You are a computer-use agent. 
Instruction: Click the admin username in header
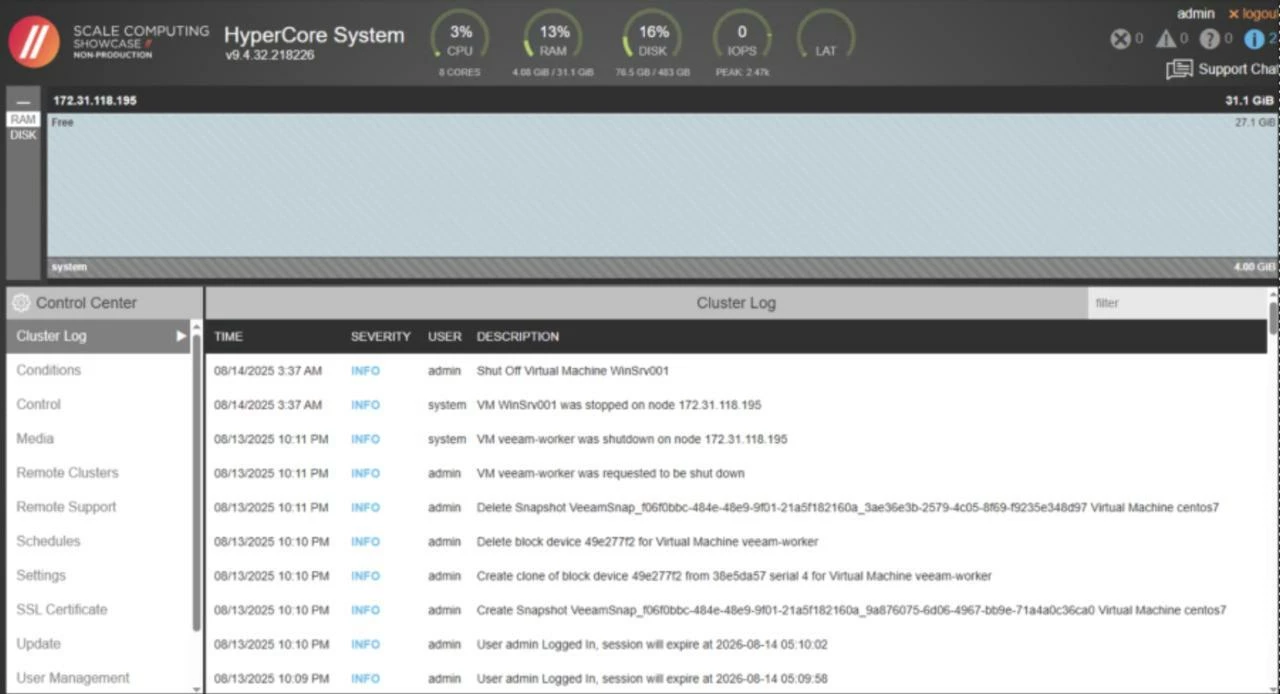[x=1195, y=14]
